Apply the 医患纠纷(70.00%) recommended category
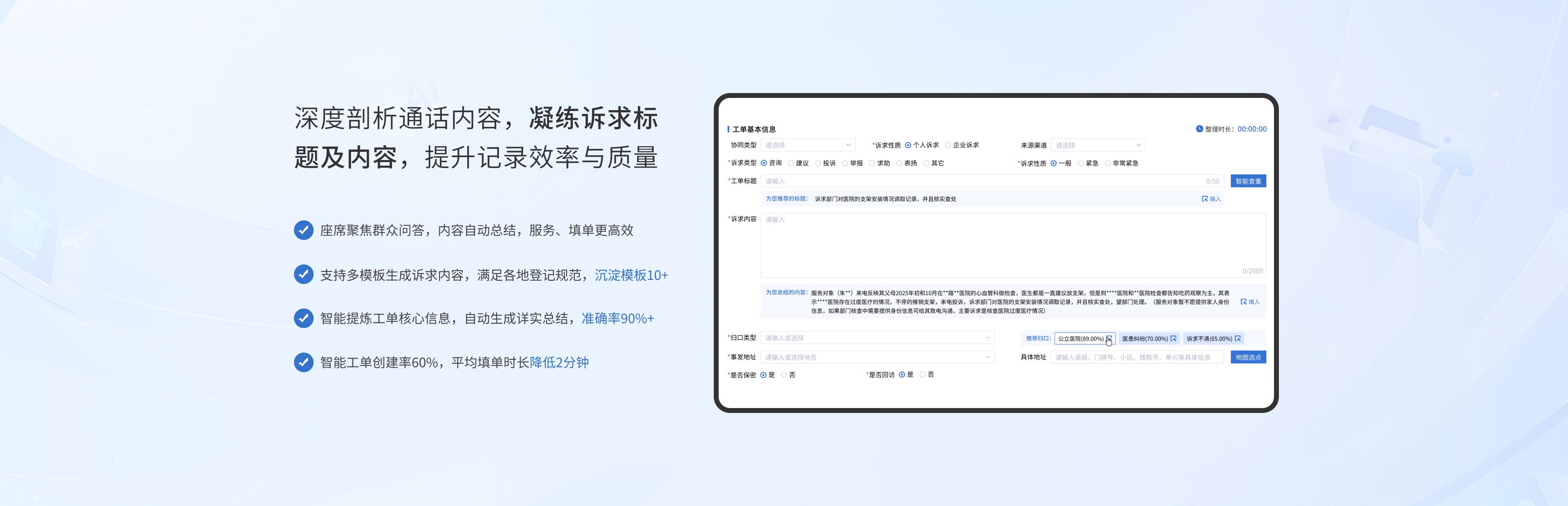This screenshot has height=506, width=1568. click(1149, 339)
